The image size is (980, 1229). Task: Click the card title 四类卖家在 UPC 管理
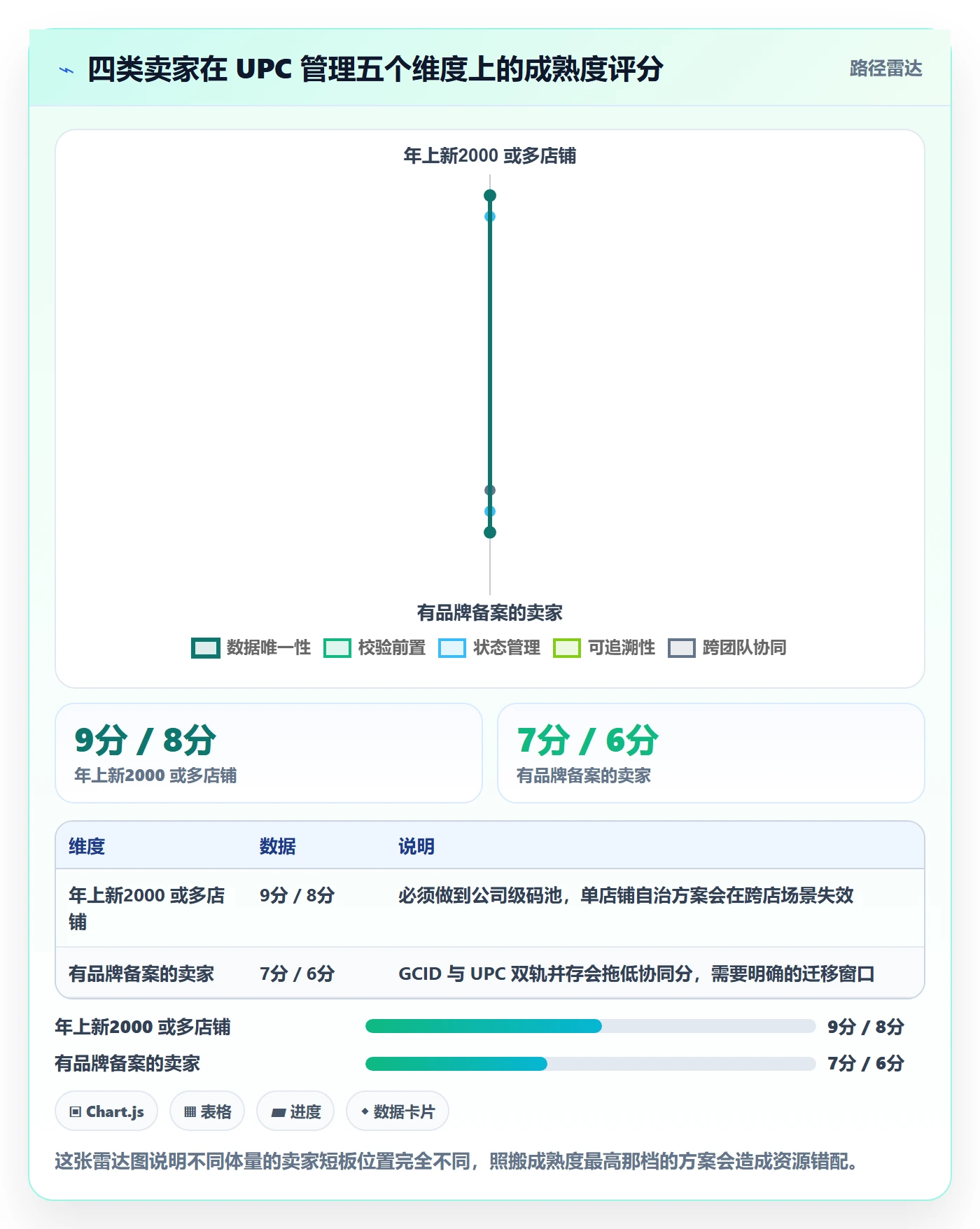point(374,69)
